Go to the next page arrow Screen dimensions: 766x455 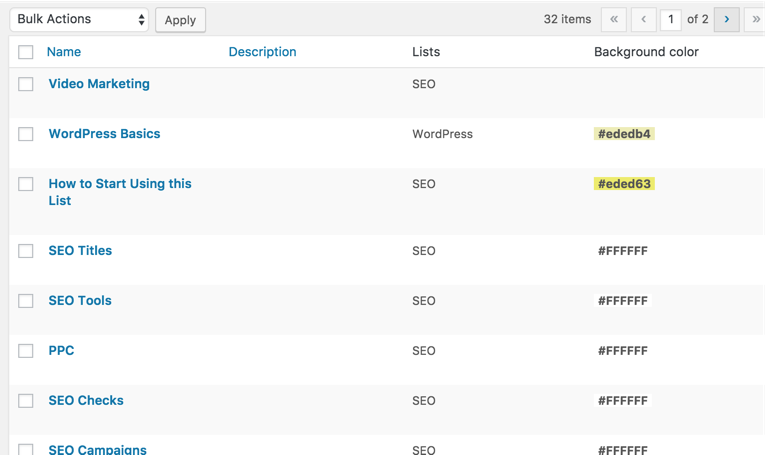coord(726,20)
